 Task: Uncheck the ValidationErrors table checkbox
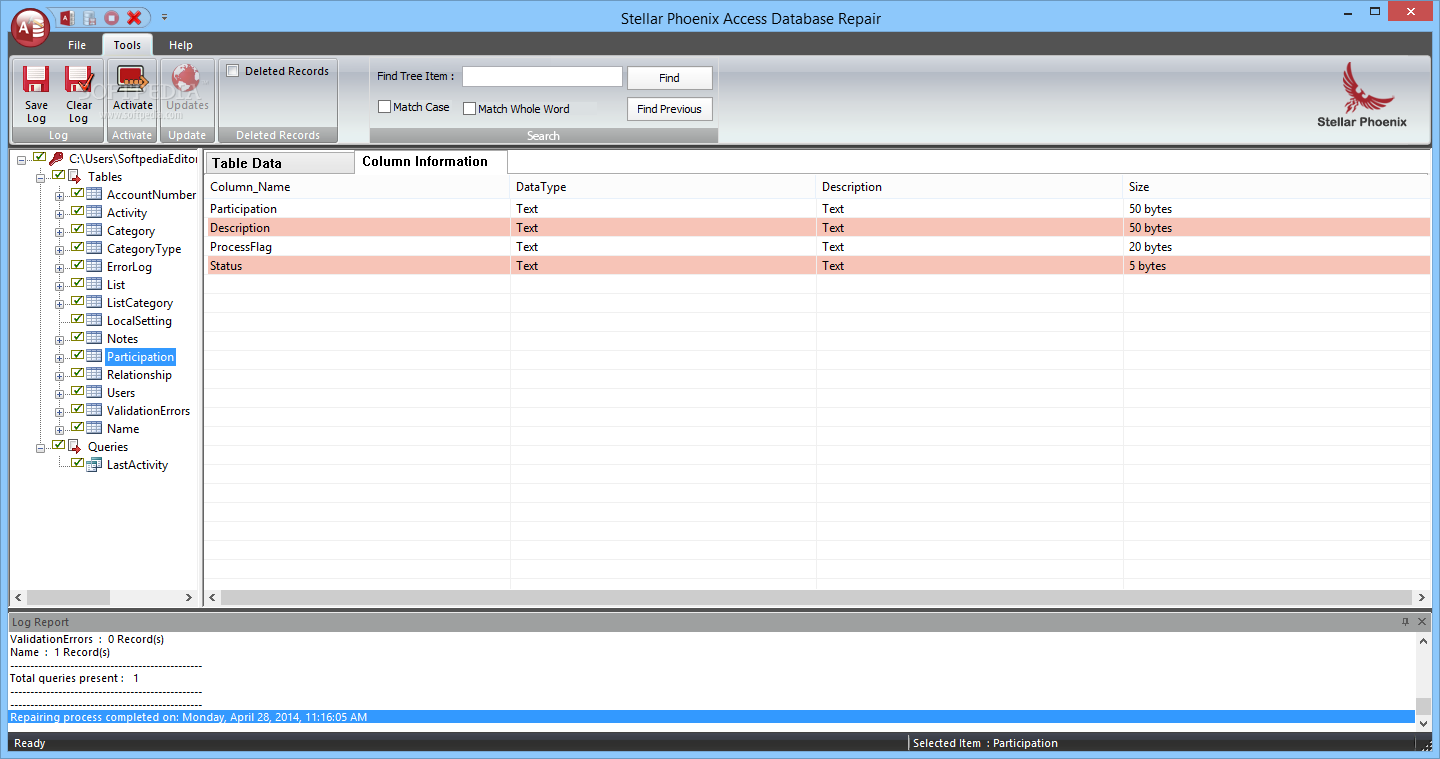[77, 410]
